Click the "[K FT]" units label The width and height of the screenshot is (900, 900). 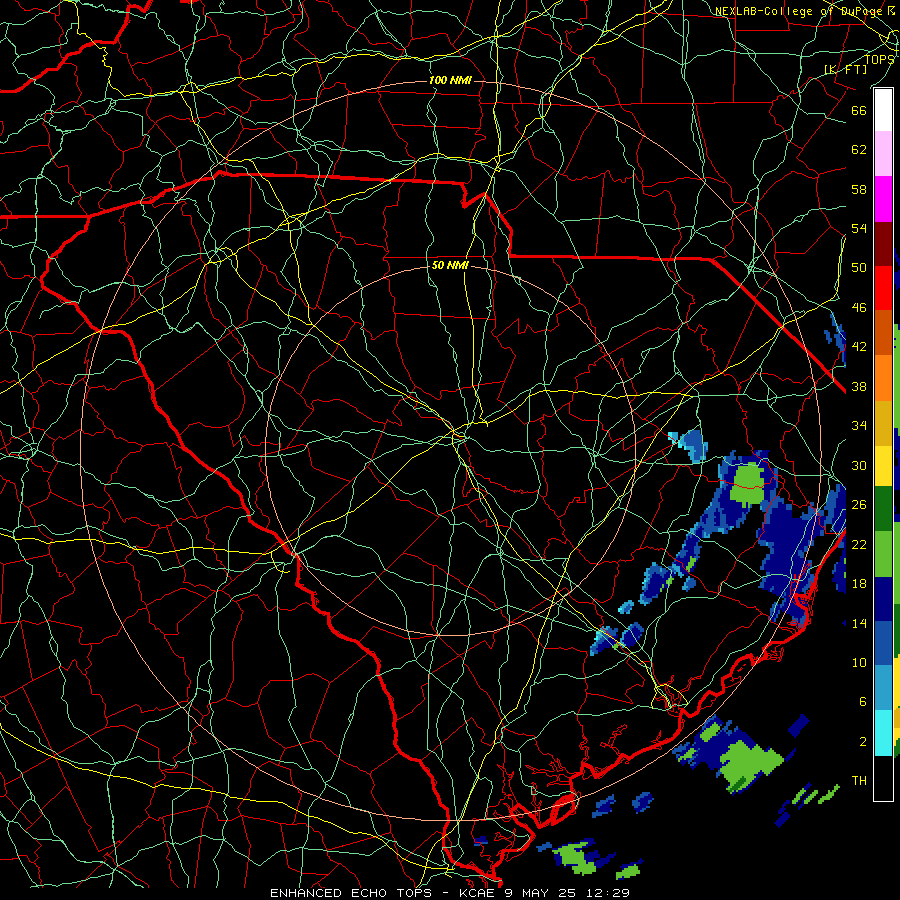click(845, 69)
